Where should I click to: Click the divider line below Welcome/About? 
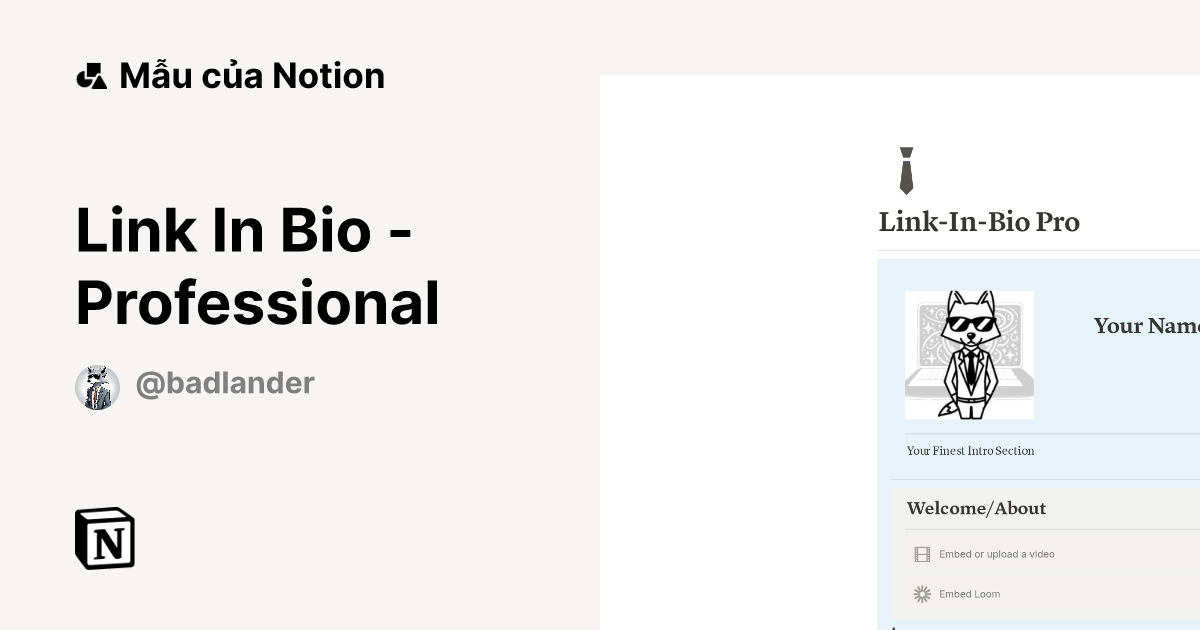(x=1050, y=529)
